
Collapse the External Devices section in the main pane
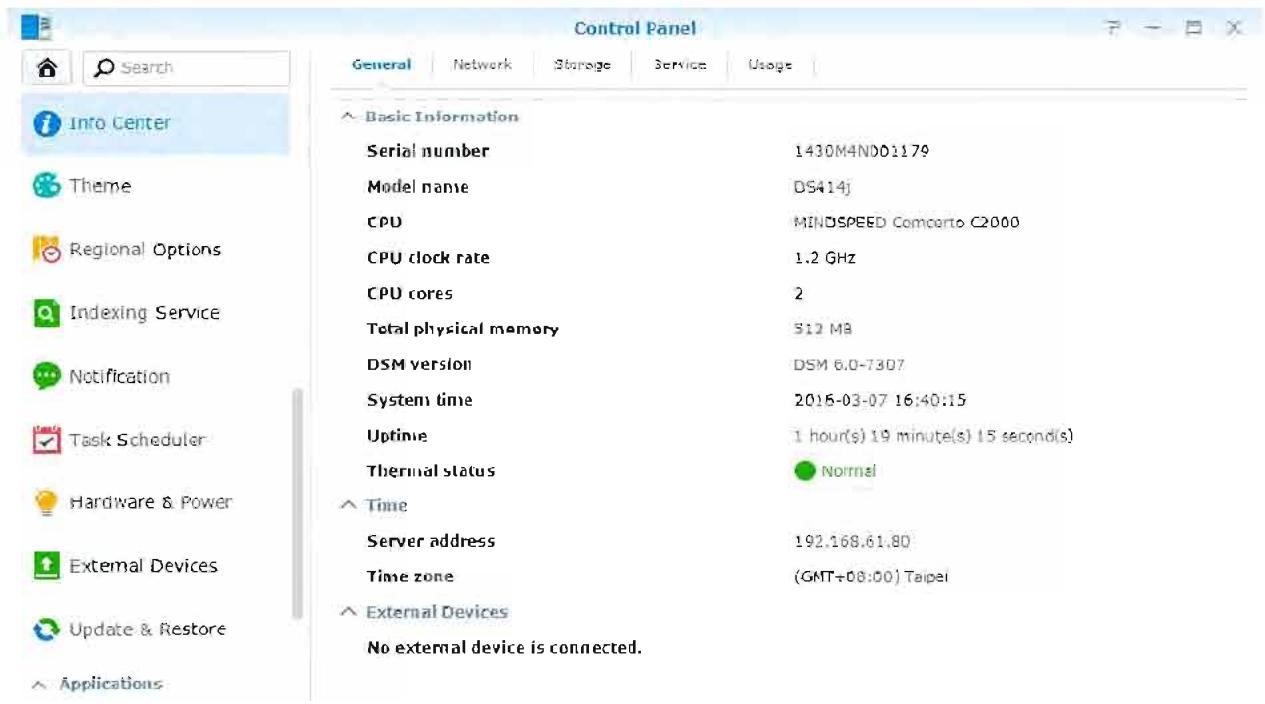click(347, 612)
